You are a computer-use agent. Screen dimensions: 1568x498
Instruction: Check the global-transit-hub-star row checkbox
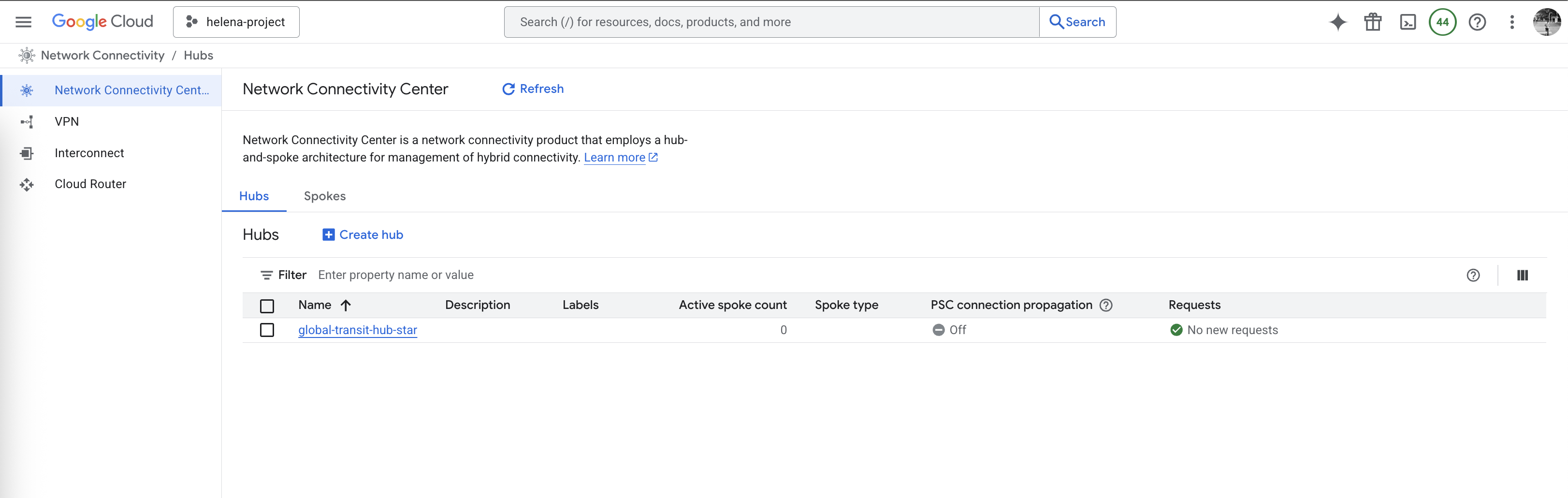267,330
